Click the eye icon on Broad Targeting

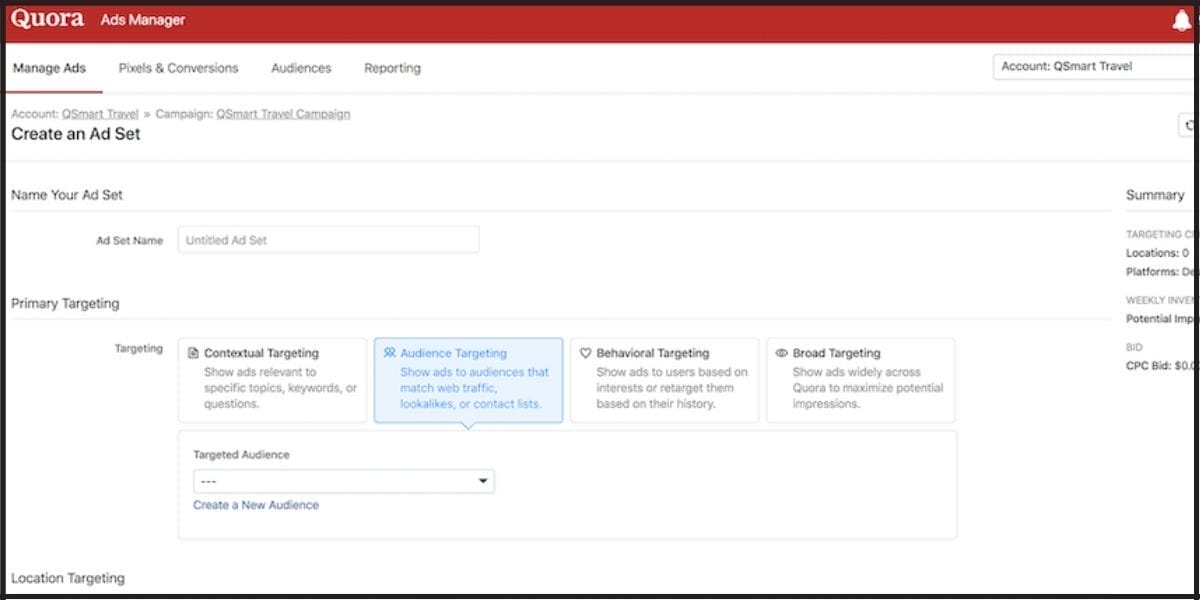tap(781, 352)
